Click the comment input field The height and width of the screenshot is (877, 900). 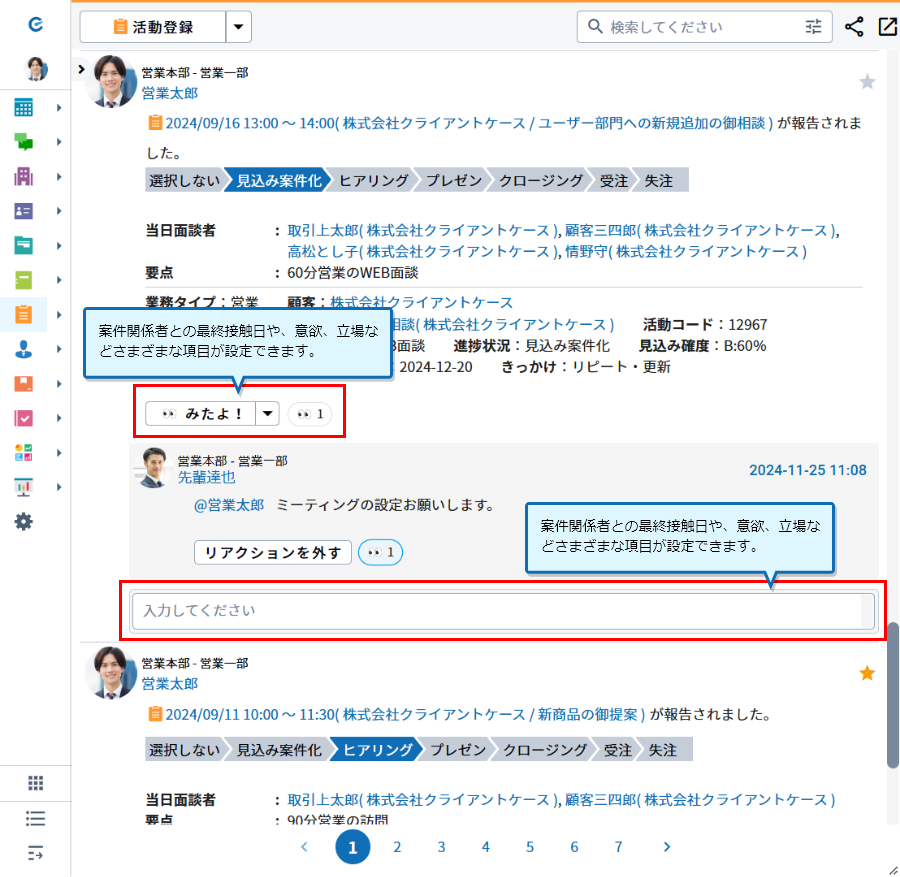496,610
